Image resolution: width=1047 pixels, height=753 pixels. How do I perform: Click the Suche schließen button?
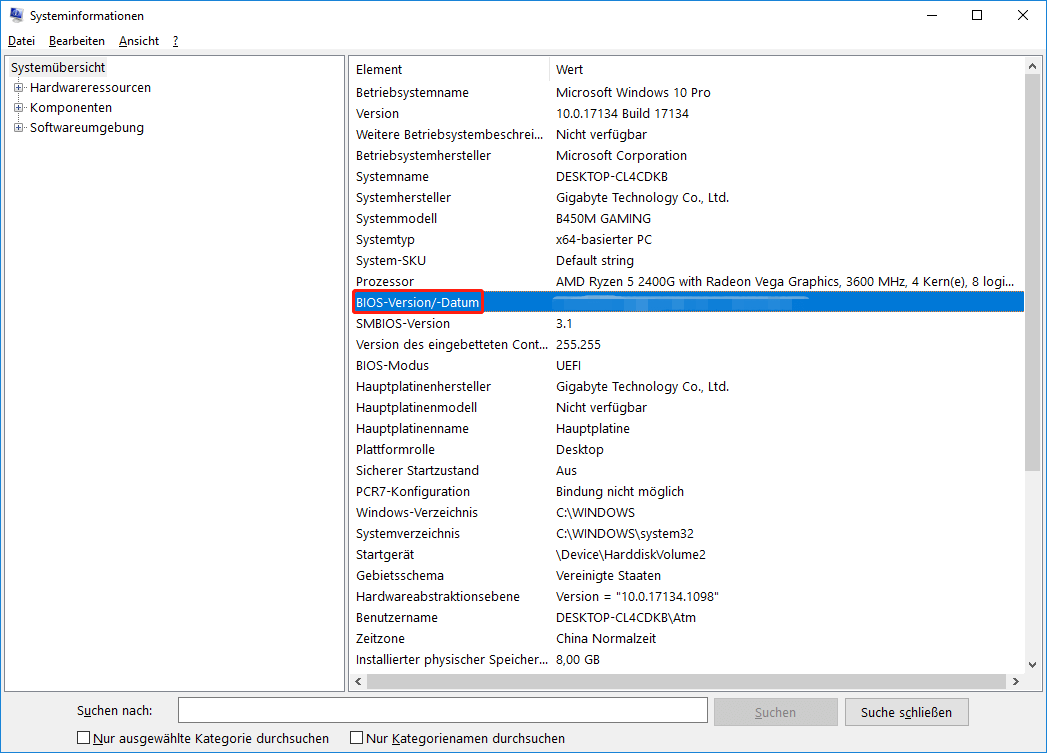pos(906,712)
